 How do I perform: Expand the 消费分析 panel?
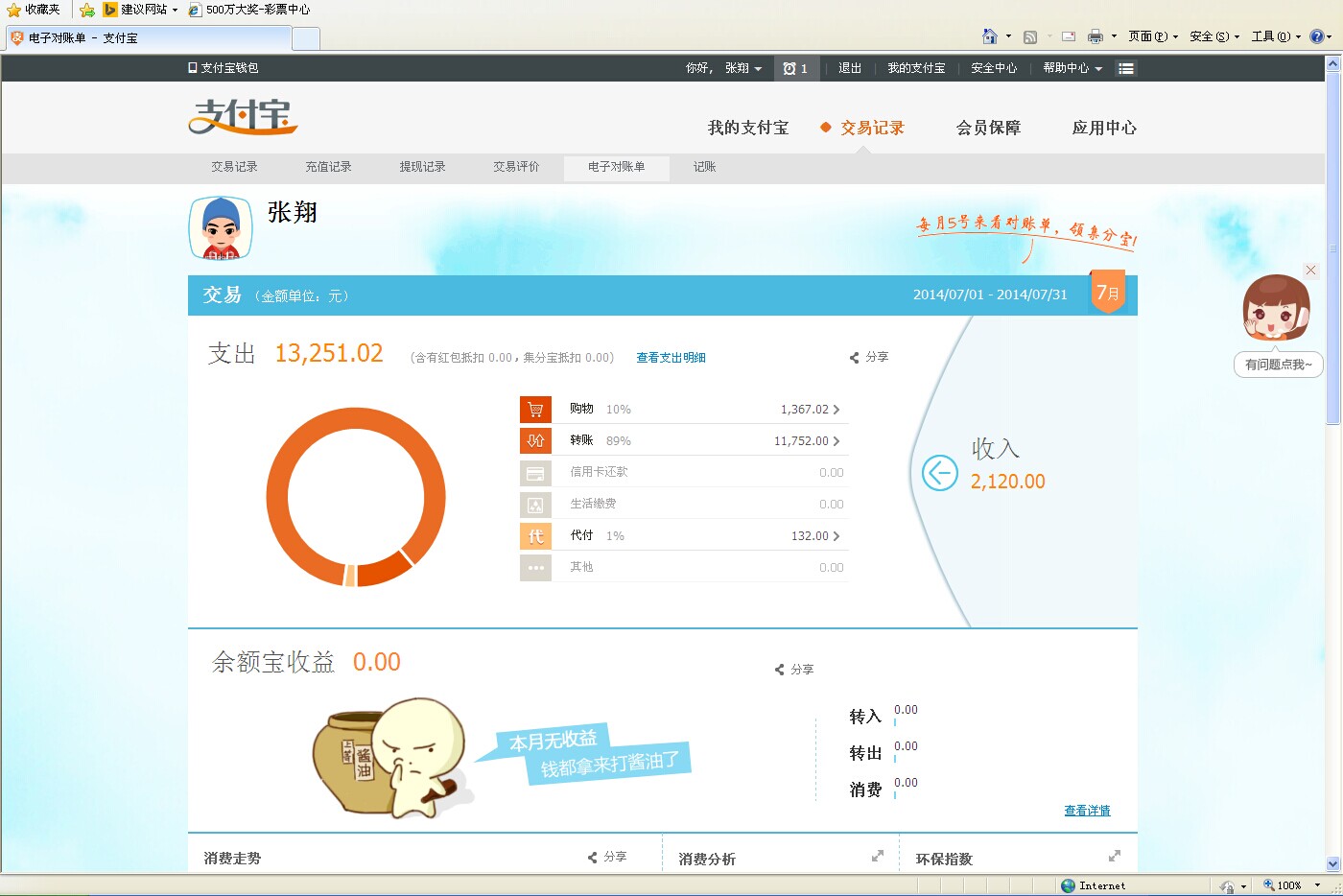(877, 856)
